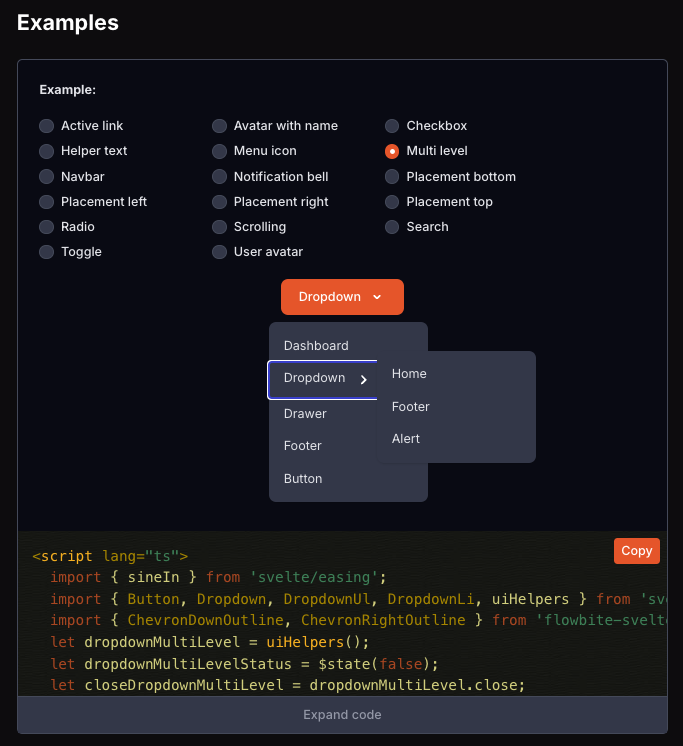683x746 pixels.
Task: Select the Scrolling example radio
Action: click(x=219, y=227)
